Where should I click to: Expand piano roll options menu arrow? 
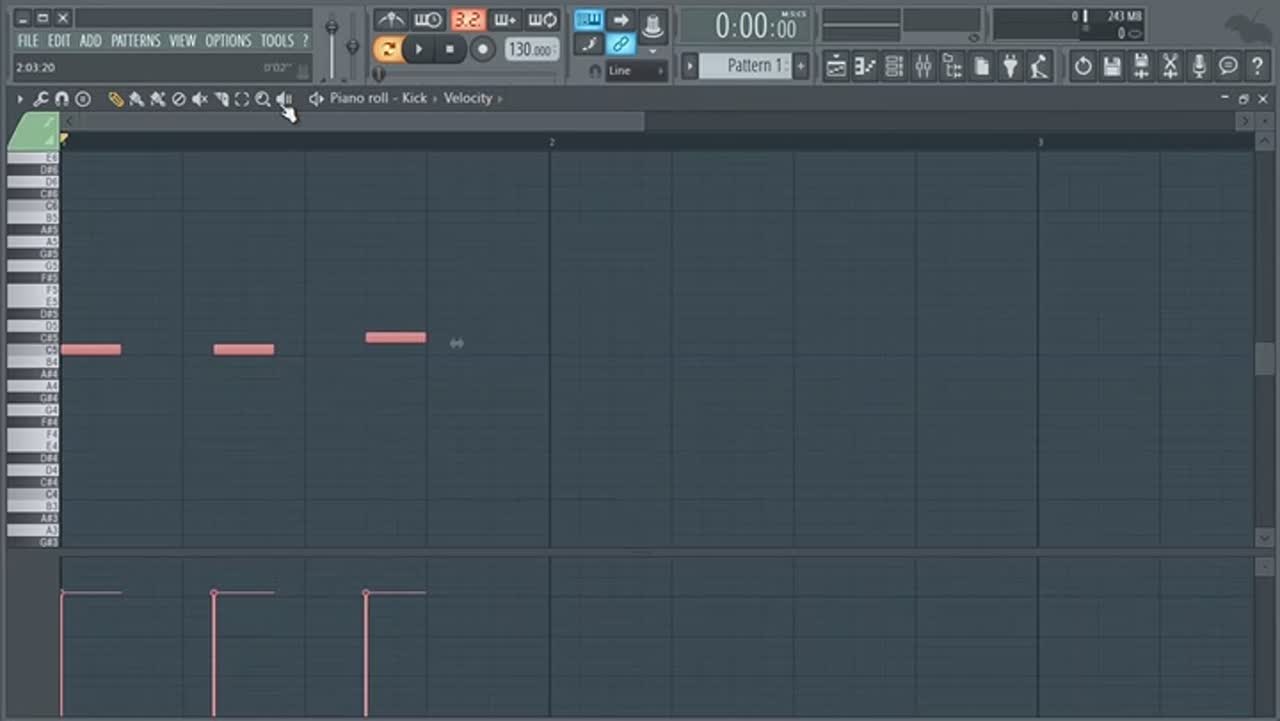pyautogui.click(x=20, y=99)
